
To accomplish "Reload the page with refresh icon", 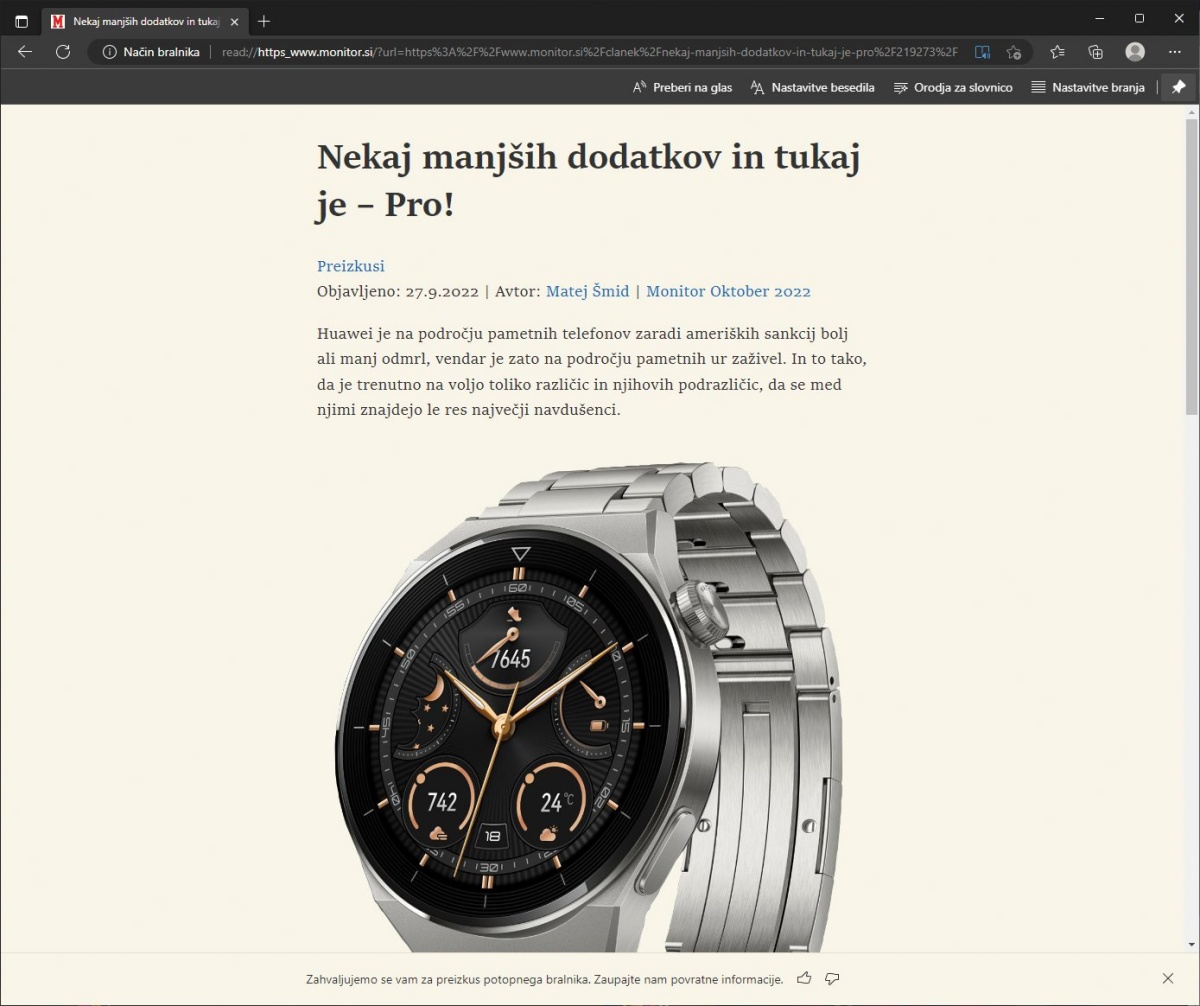I will 62,52.
